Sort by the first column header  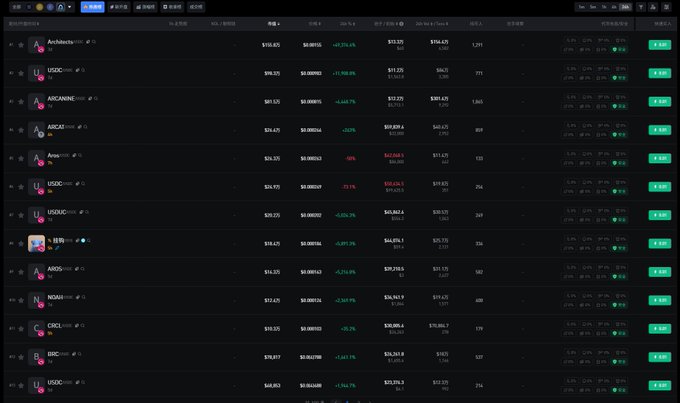(24, 24)
